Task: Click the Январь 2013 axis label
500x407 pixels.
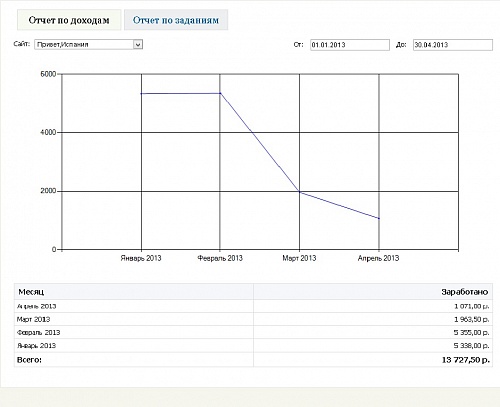Action: pyautogui.click(x=141, y=258)
